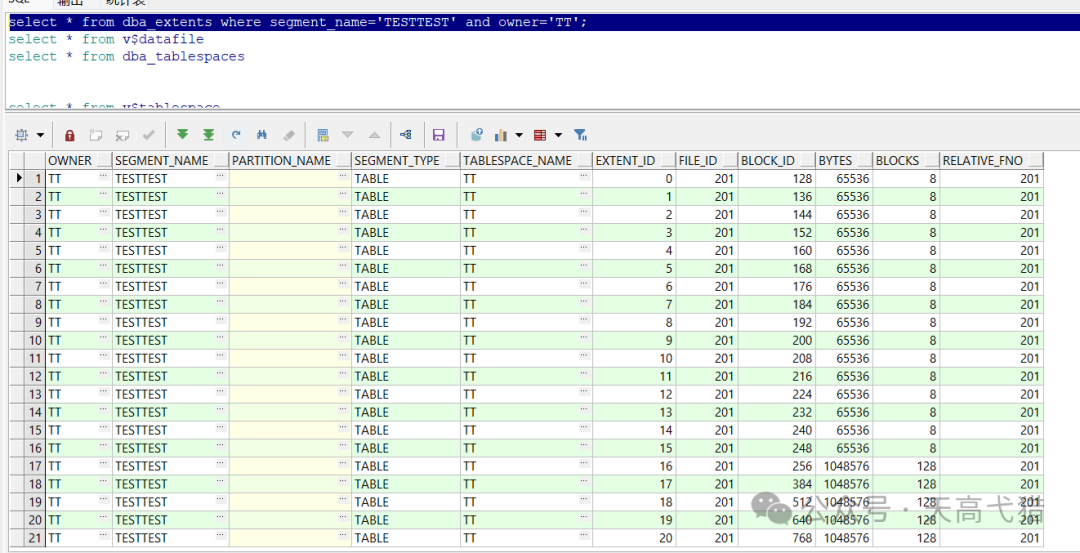Click the binoculars find icon

coord(262,135)
